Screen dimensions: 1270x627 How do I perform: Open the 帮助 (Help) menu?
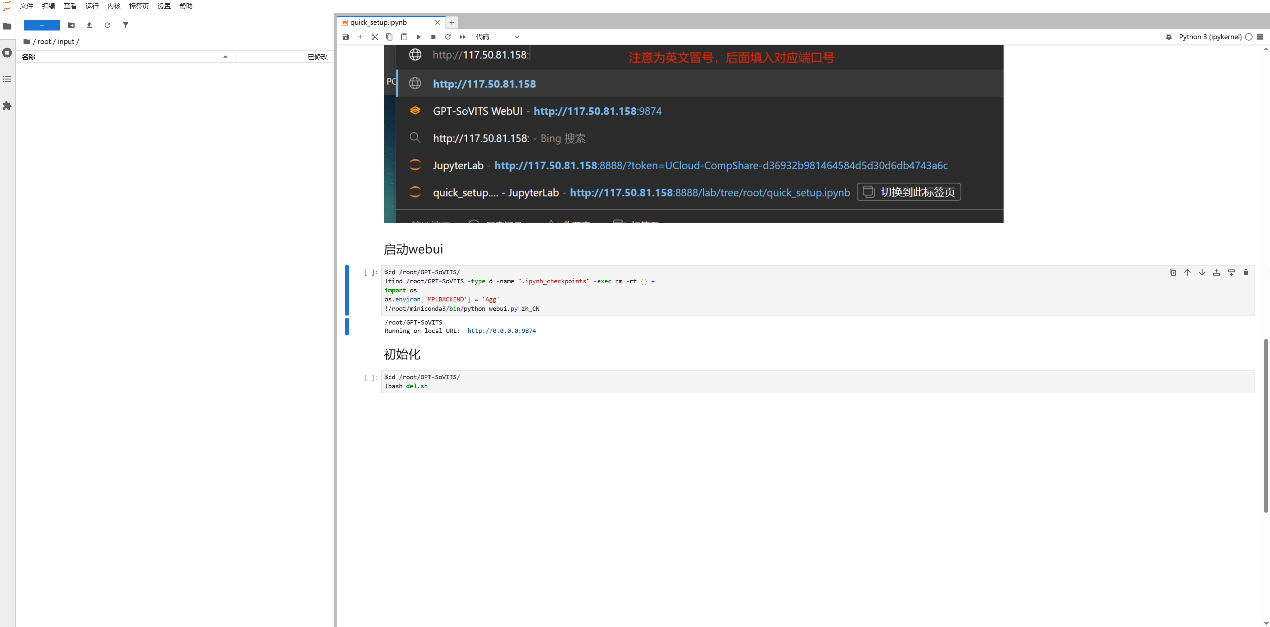tap(186, 6)
